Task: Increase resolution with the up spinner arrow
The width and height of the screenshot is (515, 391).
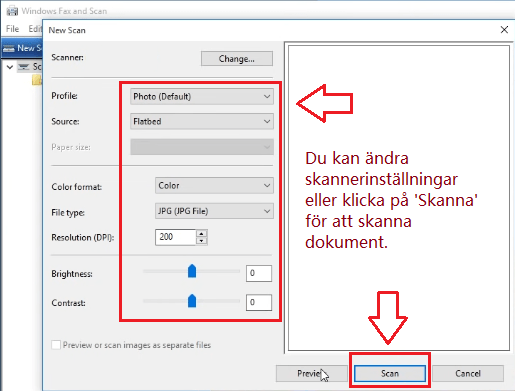Action: [x=201, y=233]
